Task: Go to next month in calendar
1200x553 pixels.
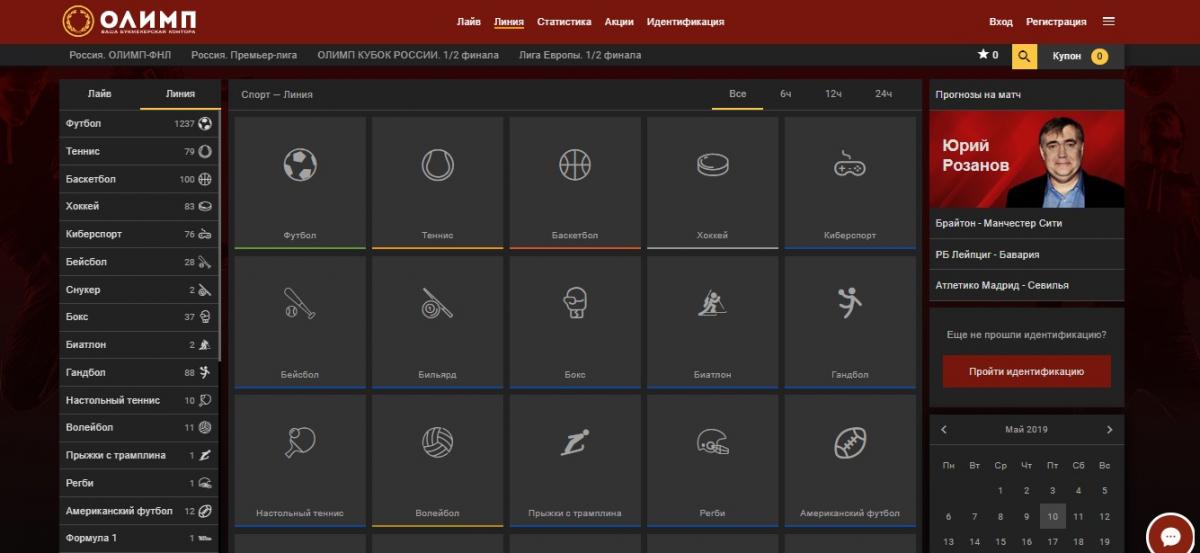Action: tap(1109, 429)
